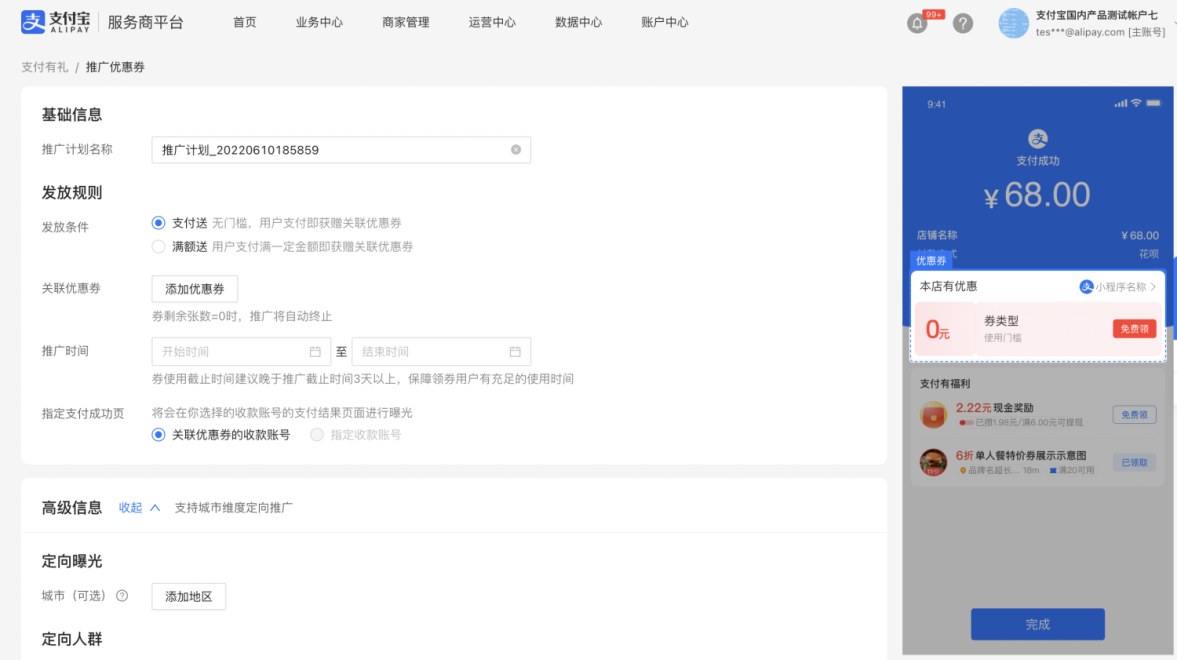Click the 添加地区 button

[188, 596]
